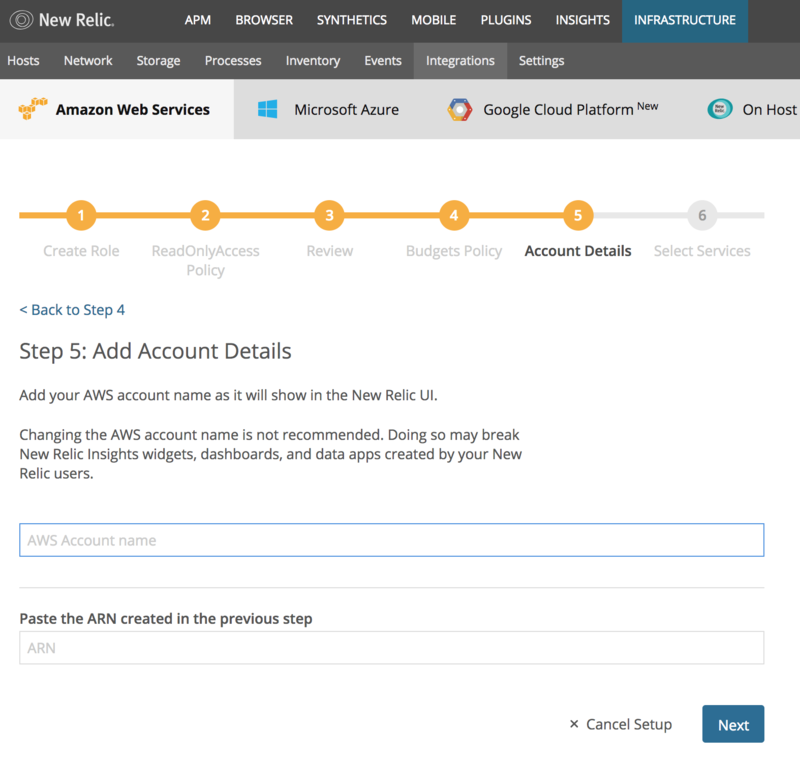Open the MOBILE product menu

click(434, 20)
